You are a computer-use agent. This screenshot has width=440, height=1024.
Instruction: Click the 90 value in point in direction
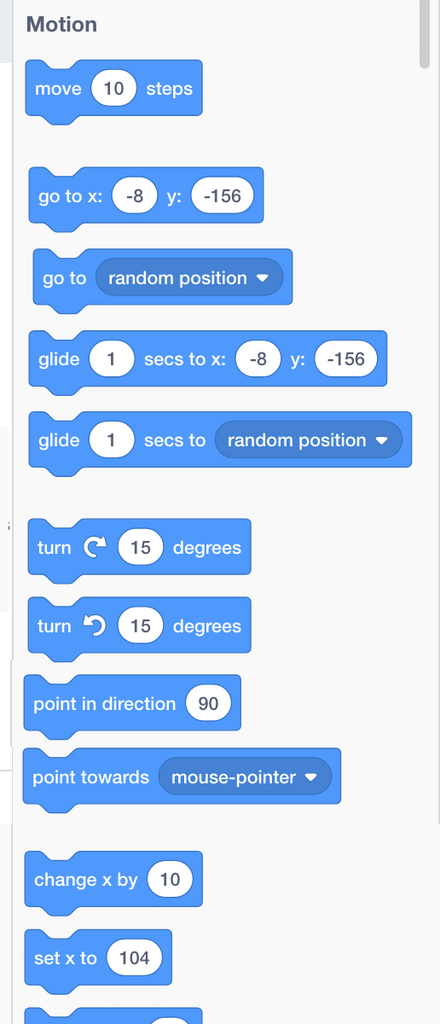[208, 703]
